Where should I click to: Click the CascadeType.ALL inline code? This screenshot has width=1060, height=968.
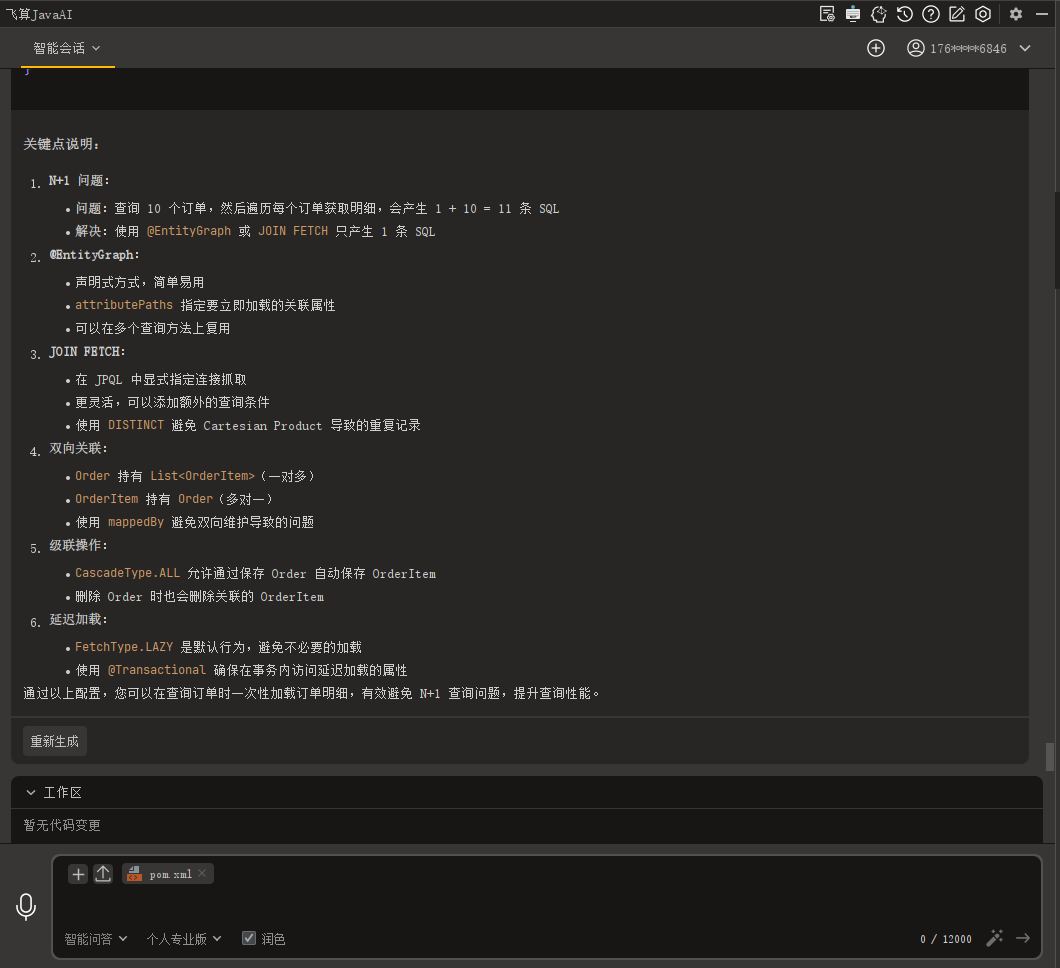click(127, 573)
